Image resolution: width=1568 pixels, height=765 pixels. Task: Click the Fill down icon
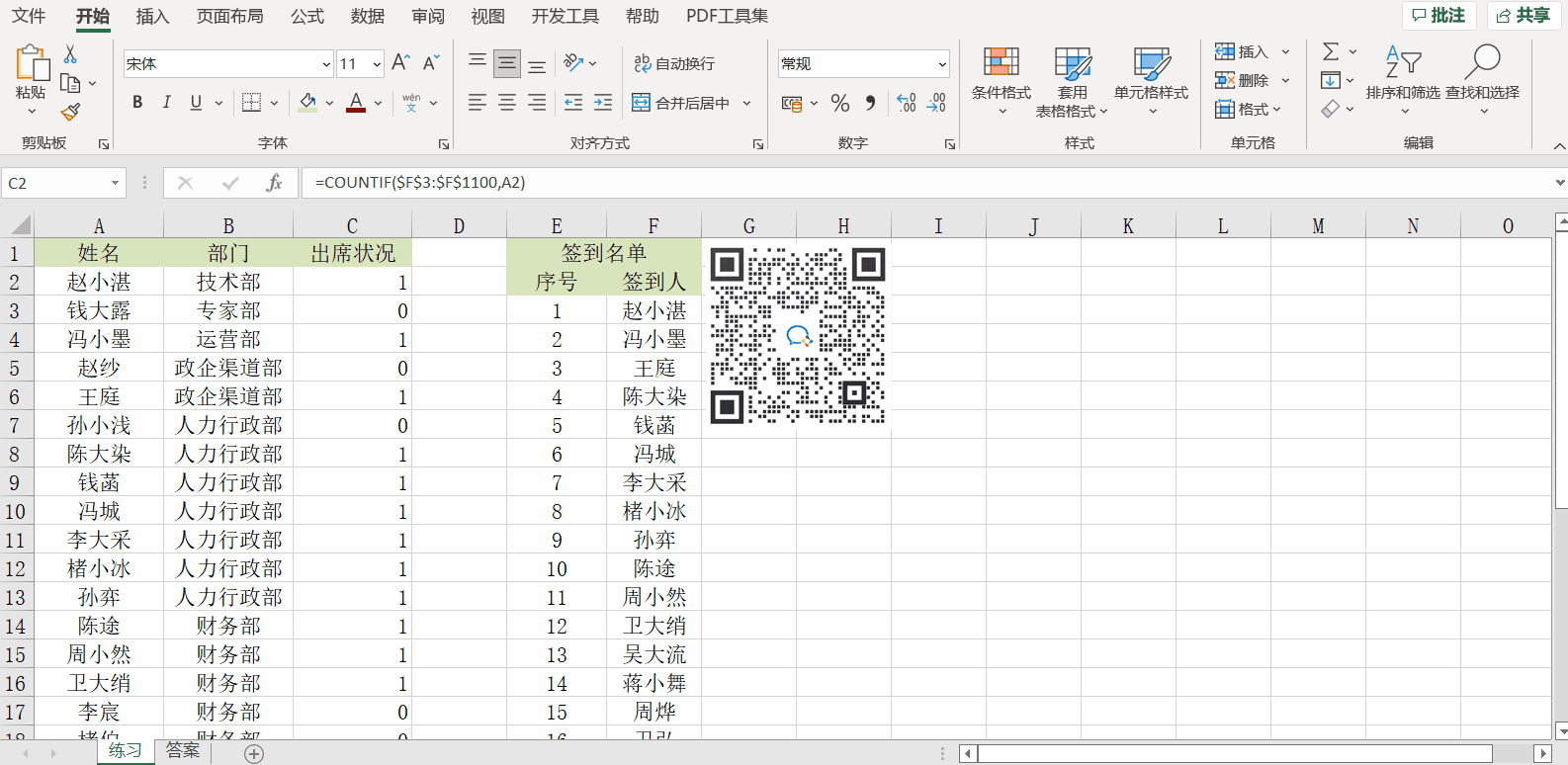tap(1331, 80)
